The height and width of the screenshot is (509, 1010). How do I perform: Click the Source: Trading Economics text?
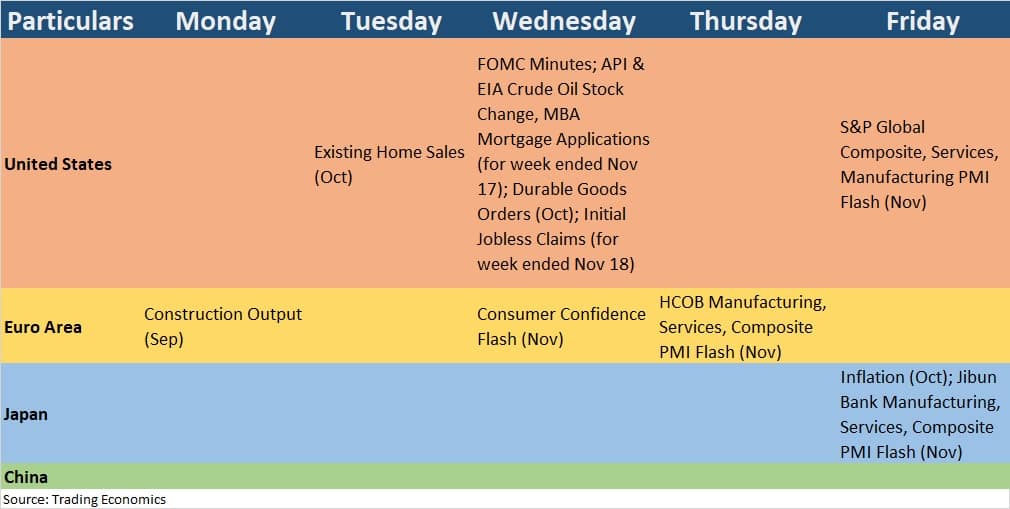(84, 499)
